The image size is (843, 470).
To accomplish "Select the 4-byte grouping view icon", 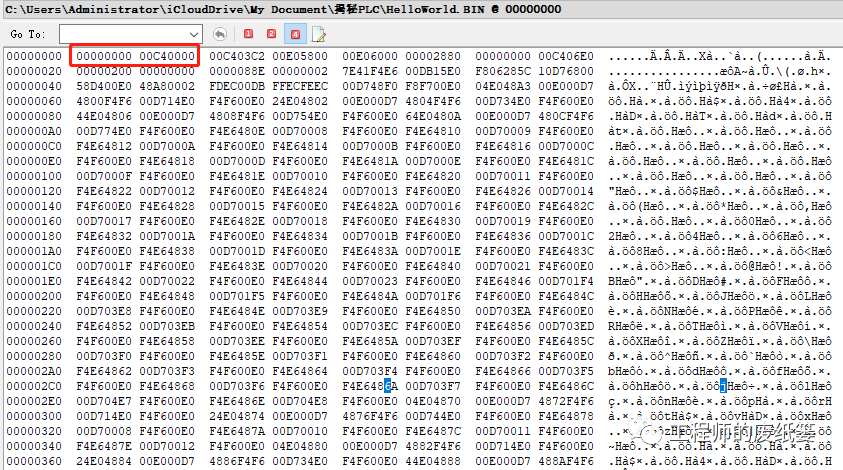I will [x=295, y=34].
